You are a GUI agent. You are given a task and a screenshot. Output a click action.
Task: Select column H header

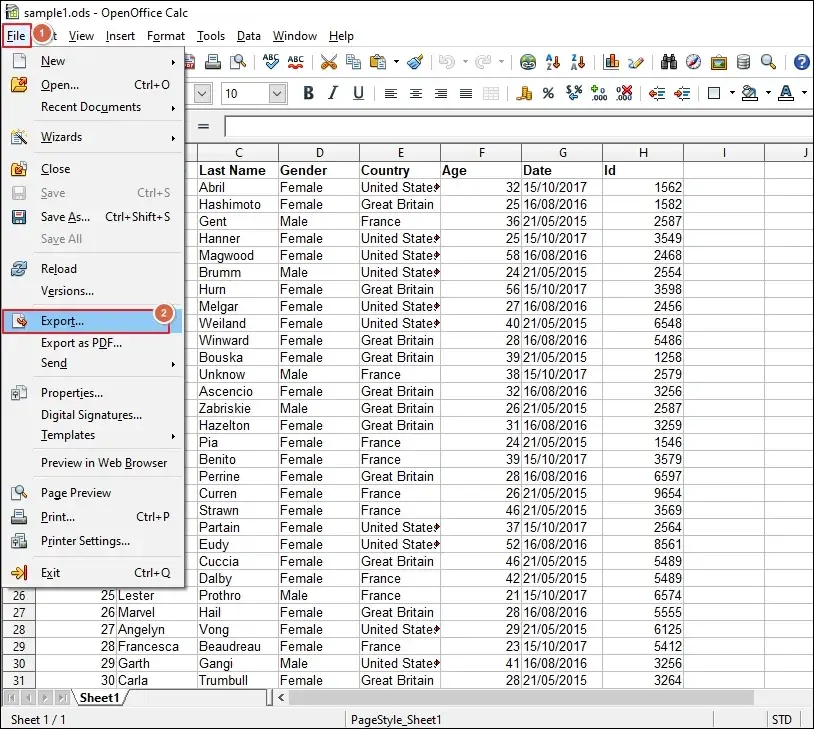tap(643, 153)
